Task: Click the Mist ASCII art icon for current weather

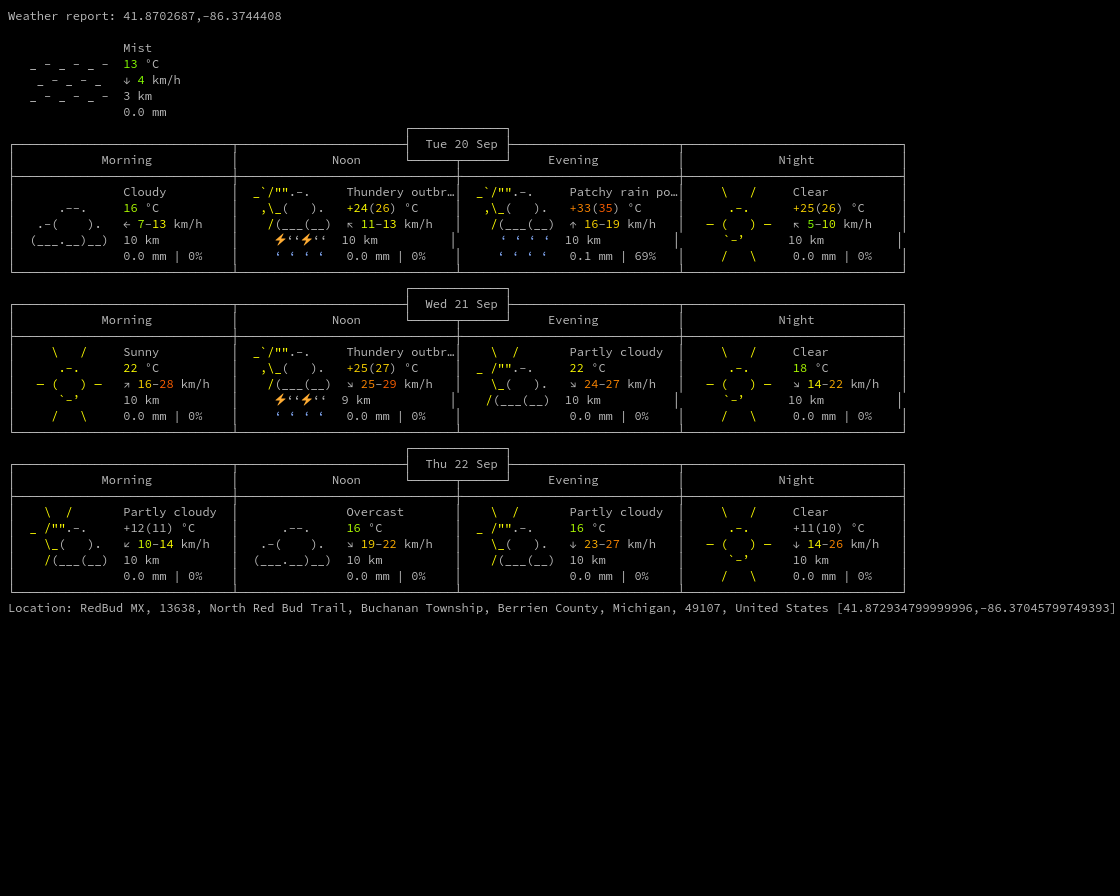Action: coord(69,80)
